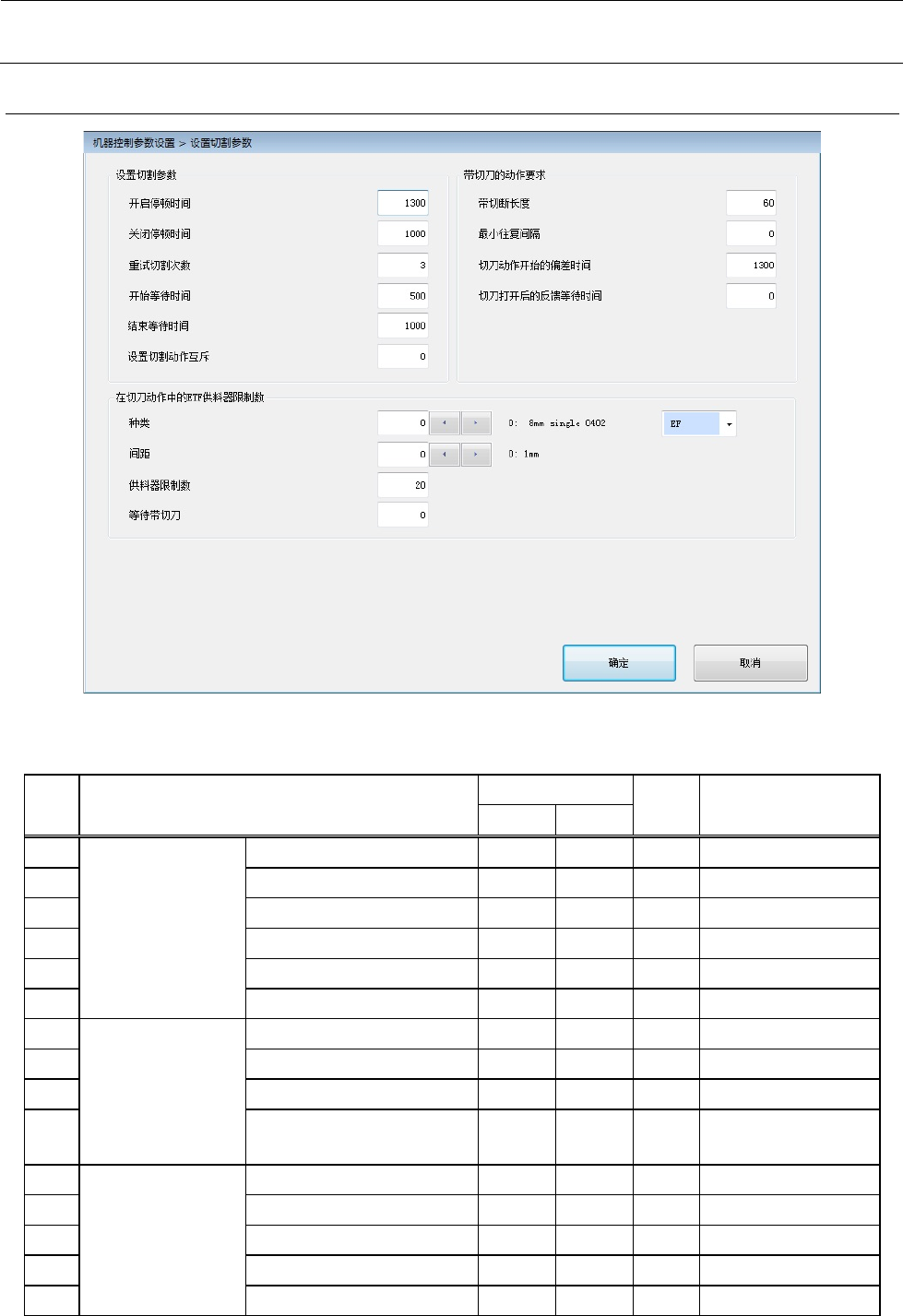Viewport: 903px width, 1316px height.
Task: Click the 机器控制参数设置 > 设置切割参数 title
Action: pyautogui.click(x=172, y=143)
